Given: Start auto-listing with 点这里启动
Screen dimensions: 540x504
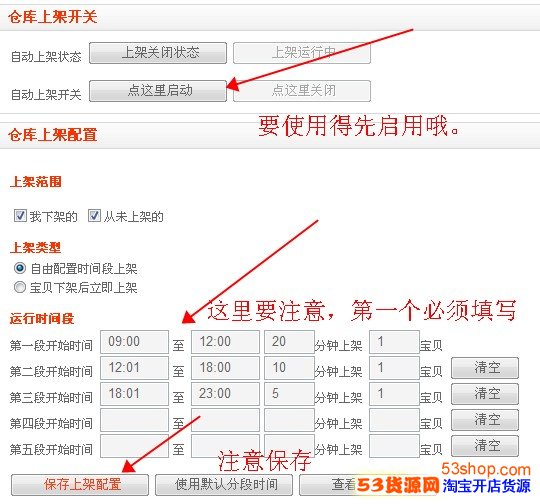Looking at the screenshot, I should 158,91.
